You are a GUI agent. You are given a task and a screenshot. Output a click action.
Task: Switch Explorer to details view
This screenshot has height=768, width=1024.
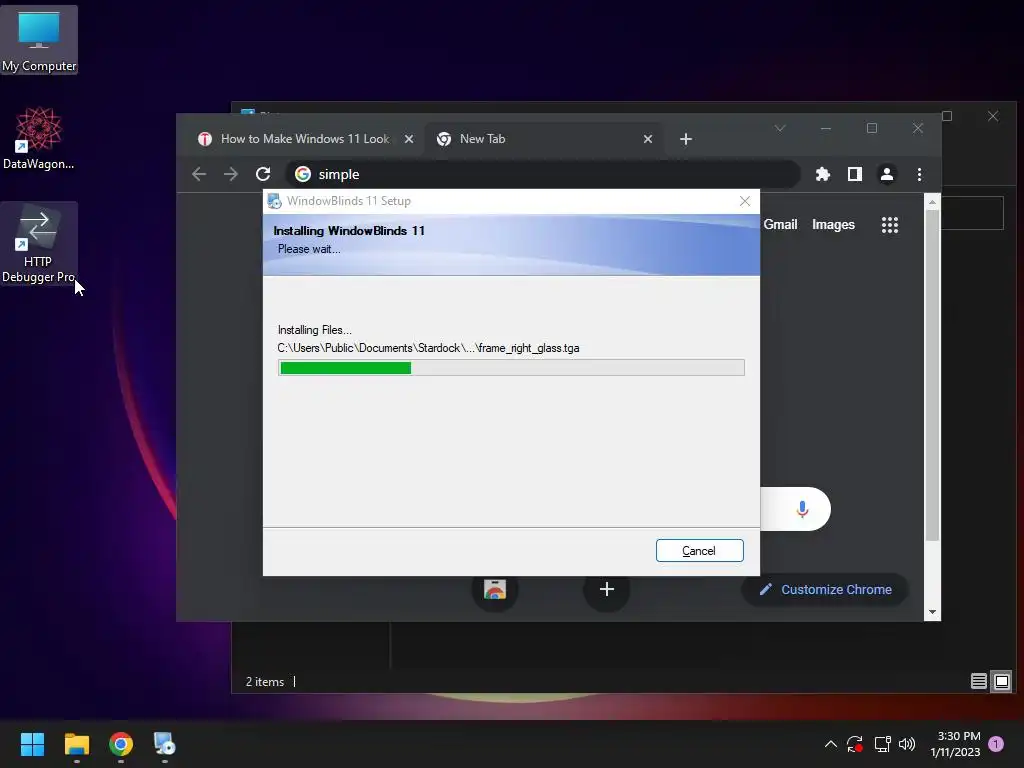[978, 682]
